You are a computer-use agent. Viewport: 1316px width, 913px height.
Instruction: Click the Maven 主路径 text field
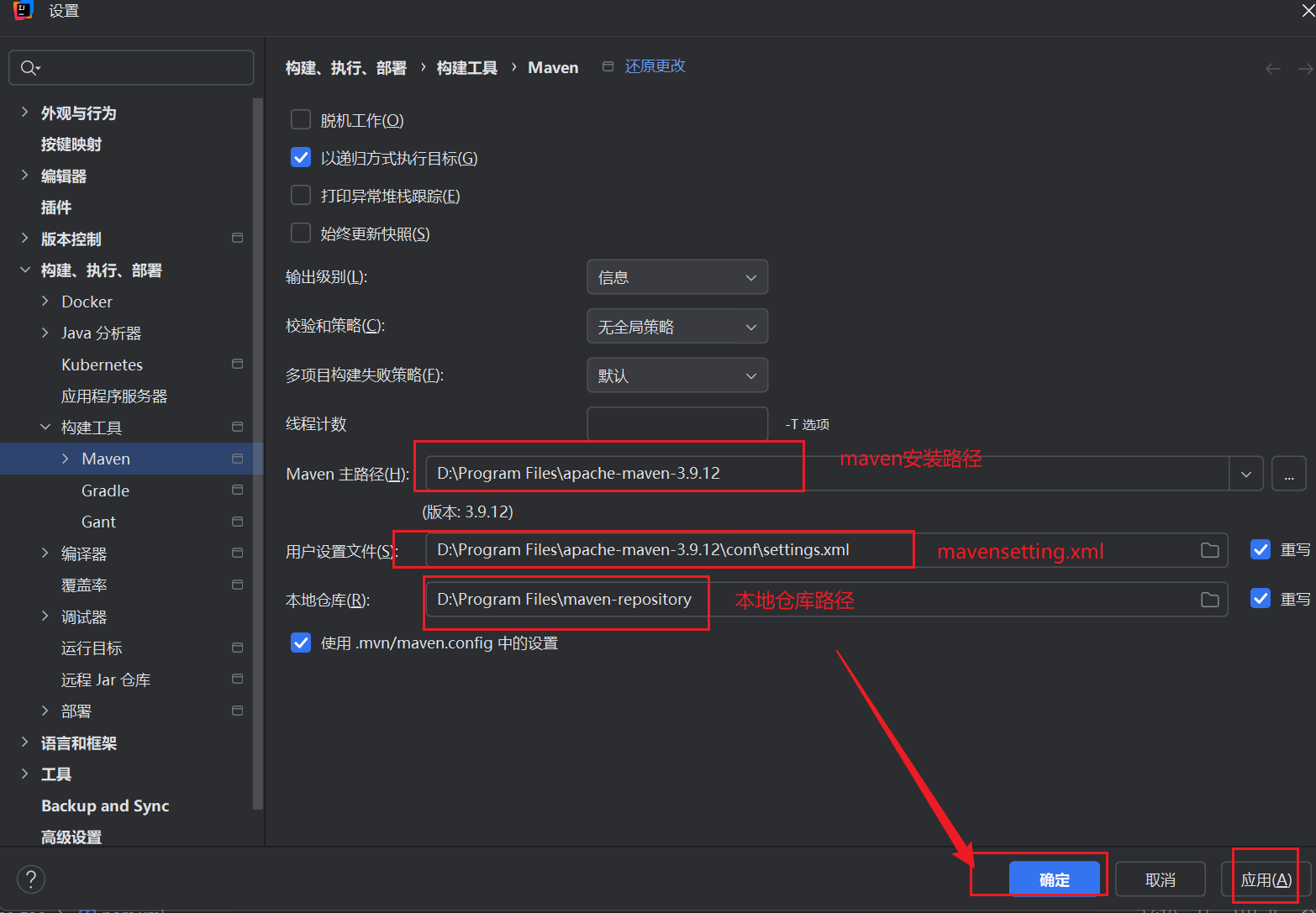[x=828, y=474]
